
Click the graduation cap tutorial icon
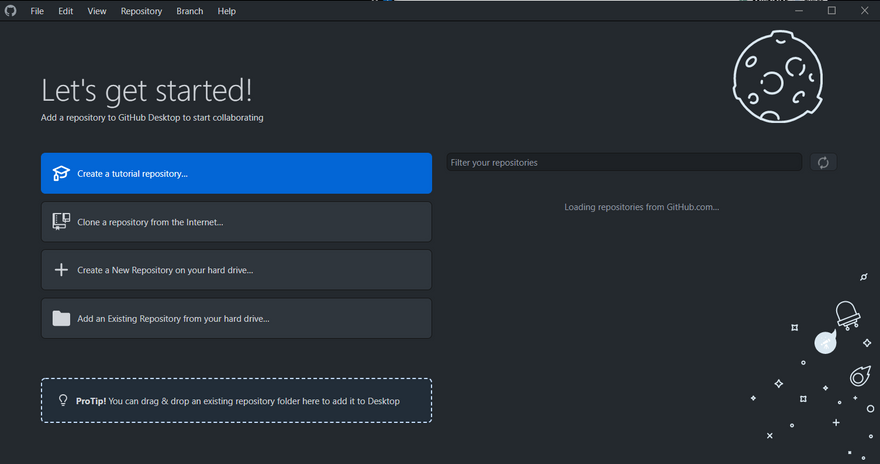61,173
